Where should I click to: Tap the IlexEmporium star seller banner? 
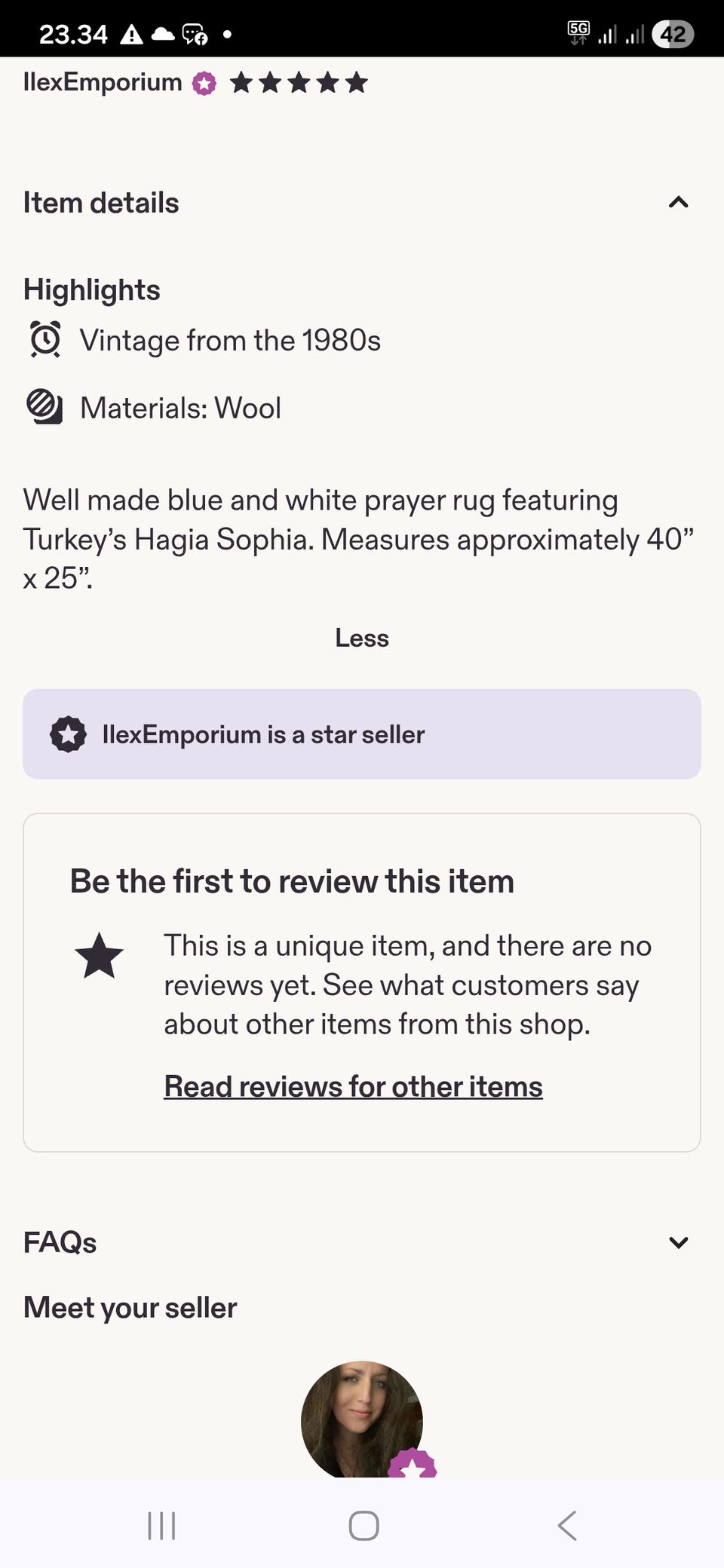point(362,734)
